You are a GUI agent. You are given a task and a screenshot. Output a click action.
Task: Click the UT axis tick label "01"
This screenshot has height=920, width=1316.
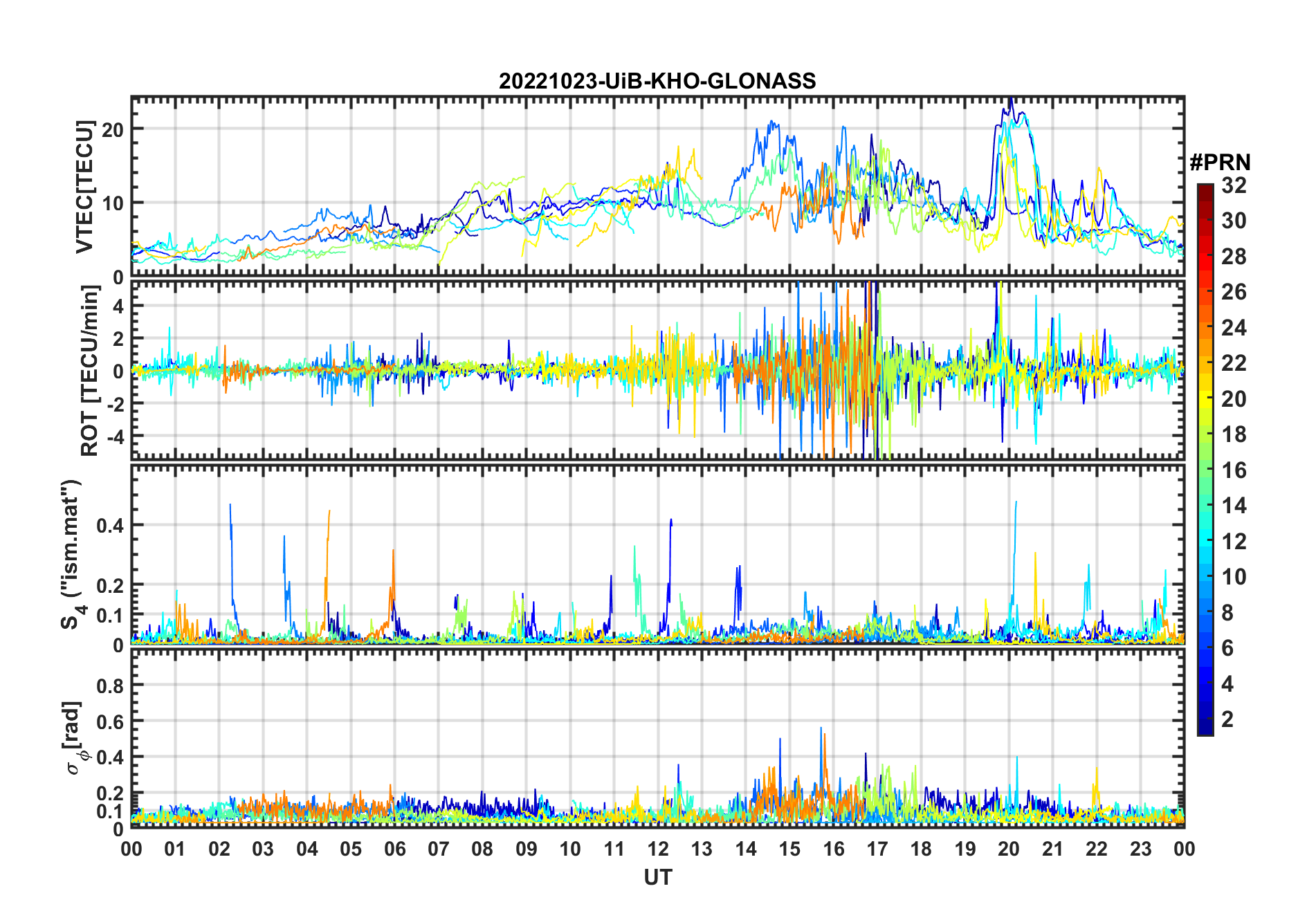point(175,849)
